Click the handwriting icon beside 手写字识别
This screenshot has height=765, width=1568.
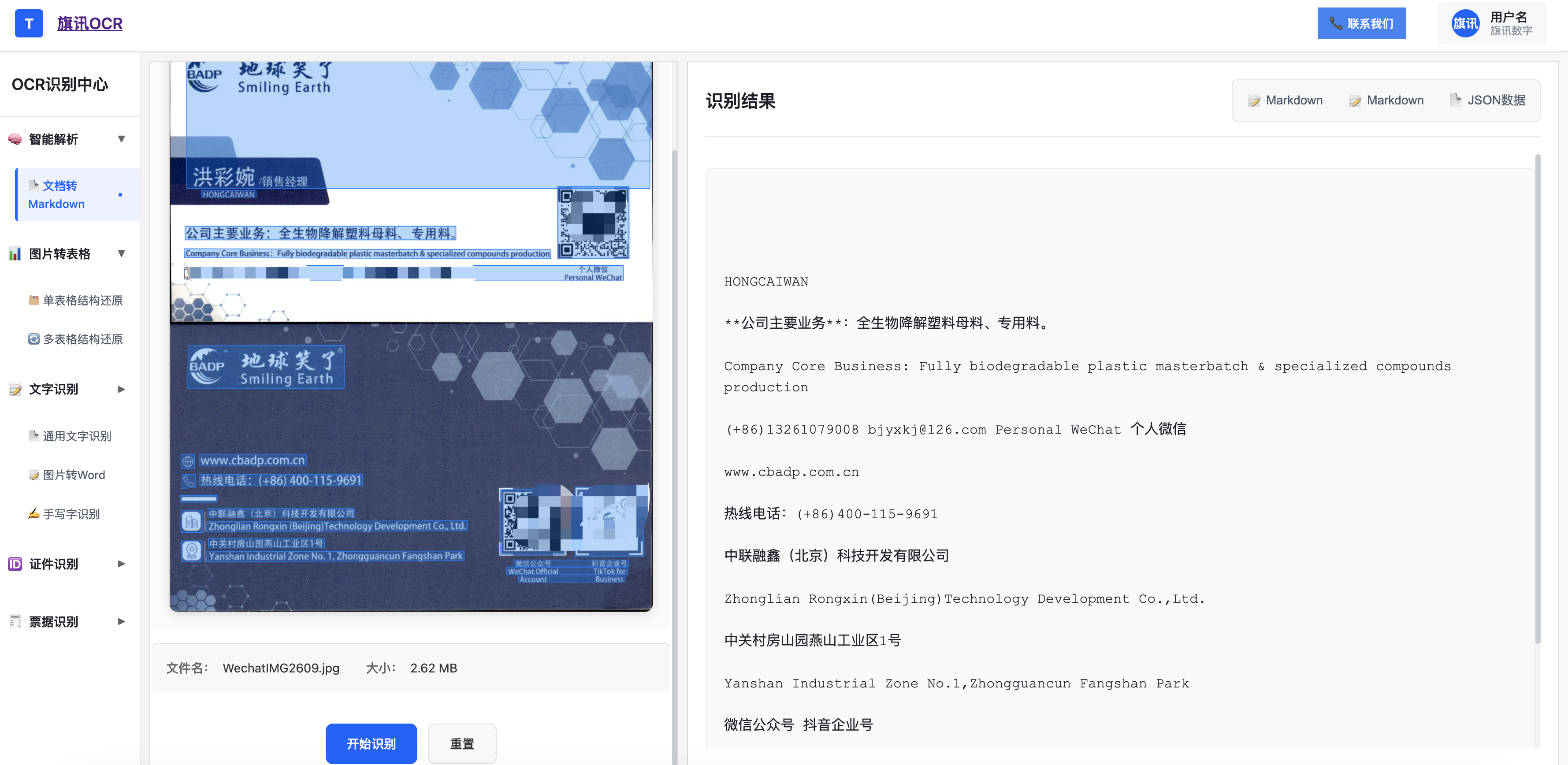(34, 514)
